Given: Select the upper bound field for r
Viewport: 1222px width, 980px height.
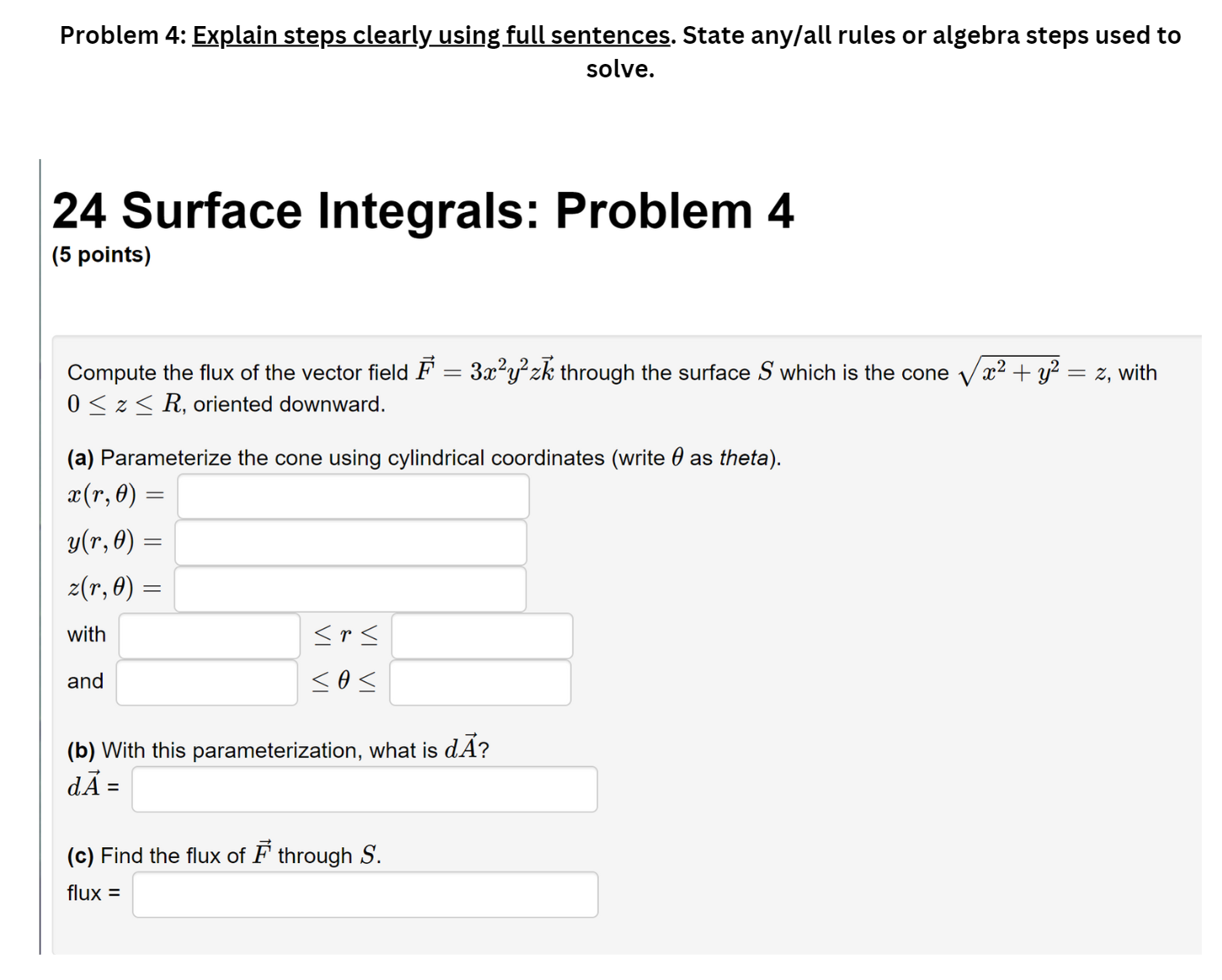Looking at the screenshot, I should pos(480,636).
